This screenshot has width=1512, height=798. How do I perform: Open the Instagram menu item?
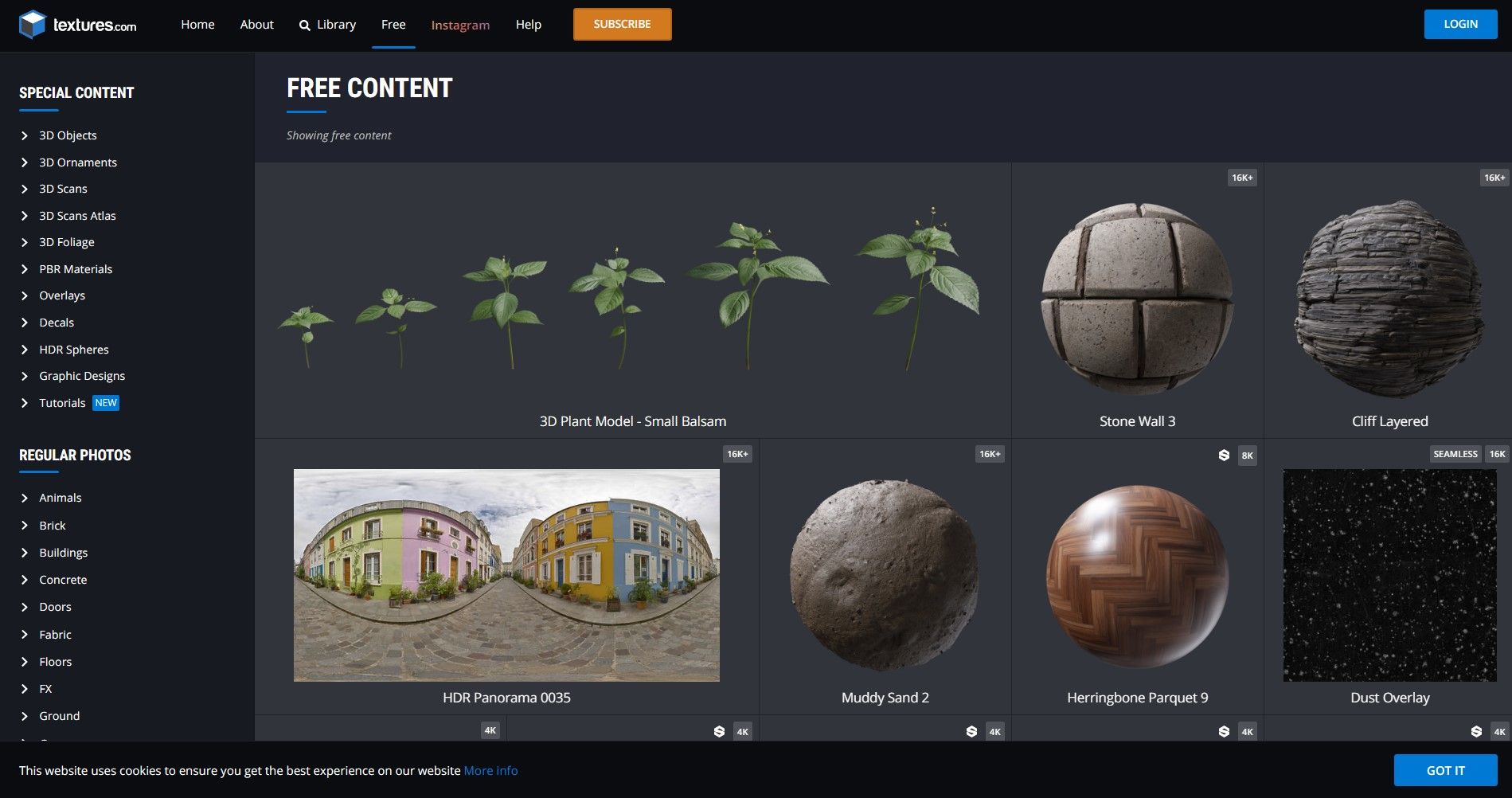click(x=460, y=25)
